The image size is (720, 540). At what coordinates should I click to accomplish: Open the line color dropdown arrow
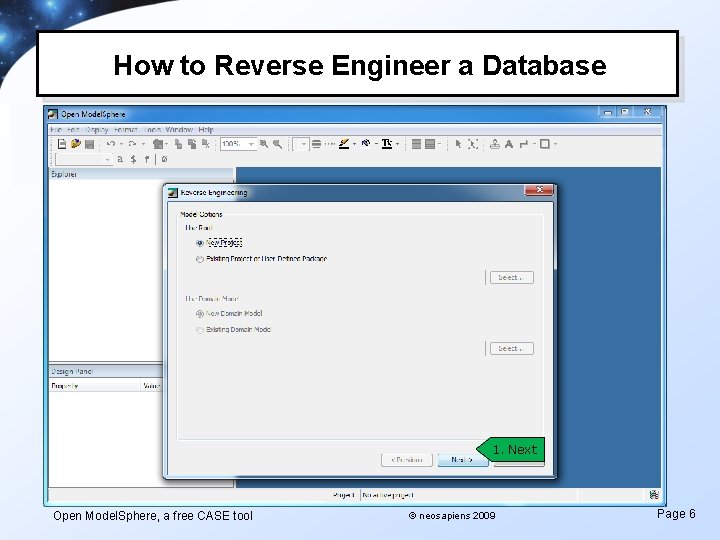coord(354,144)
